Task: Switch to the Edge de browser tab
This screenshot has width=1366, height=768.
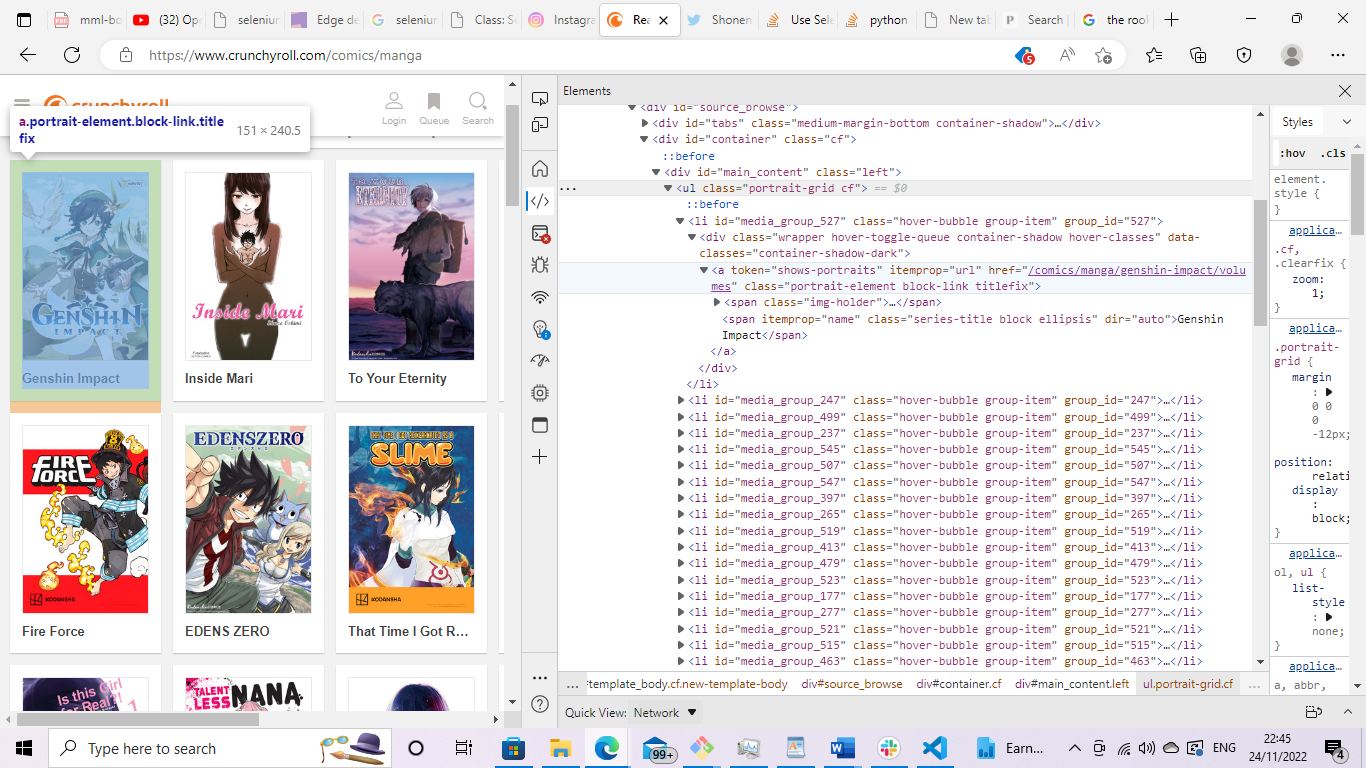Action: (x=323, y=20)
